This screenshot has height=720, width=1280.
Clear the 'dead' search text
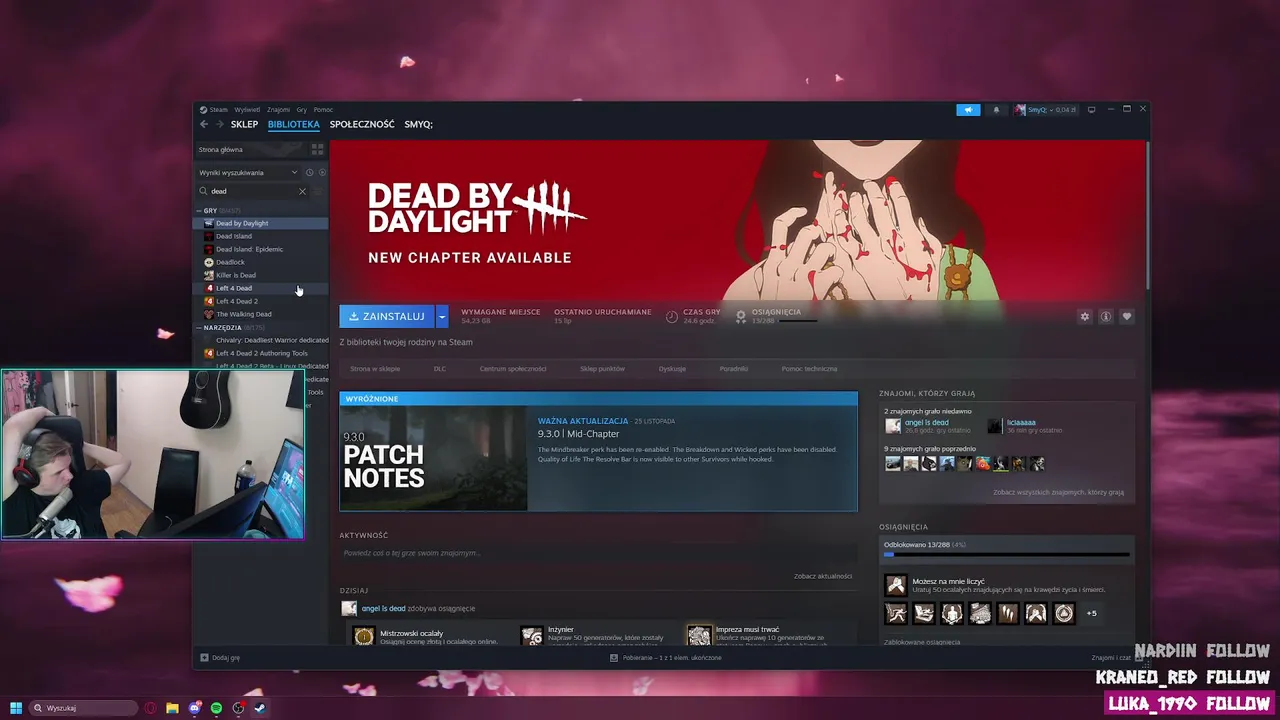[x=302, y=191]
